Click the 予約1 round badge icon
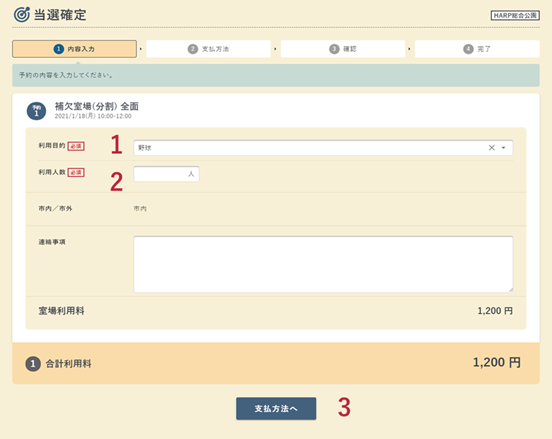552x439 pixels. point(36,111)
